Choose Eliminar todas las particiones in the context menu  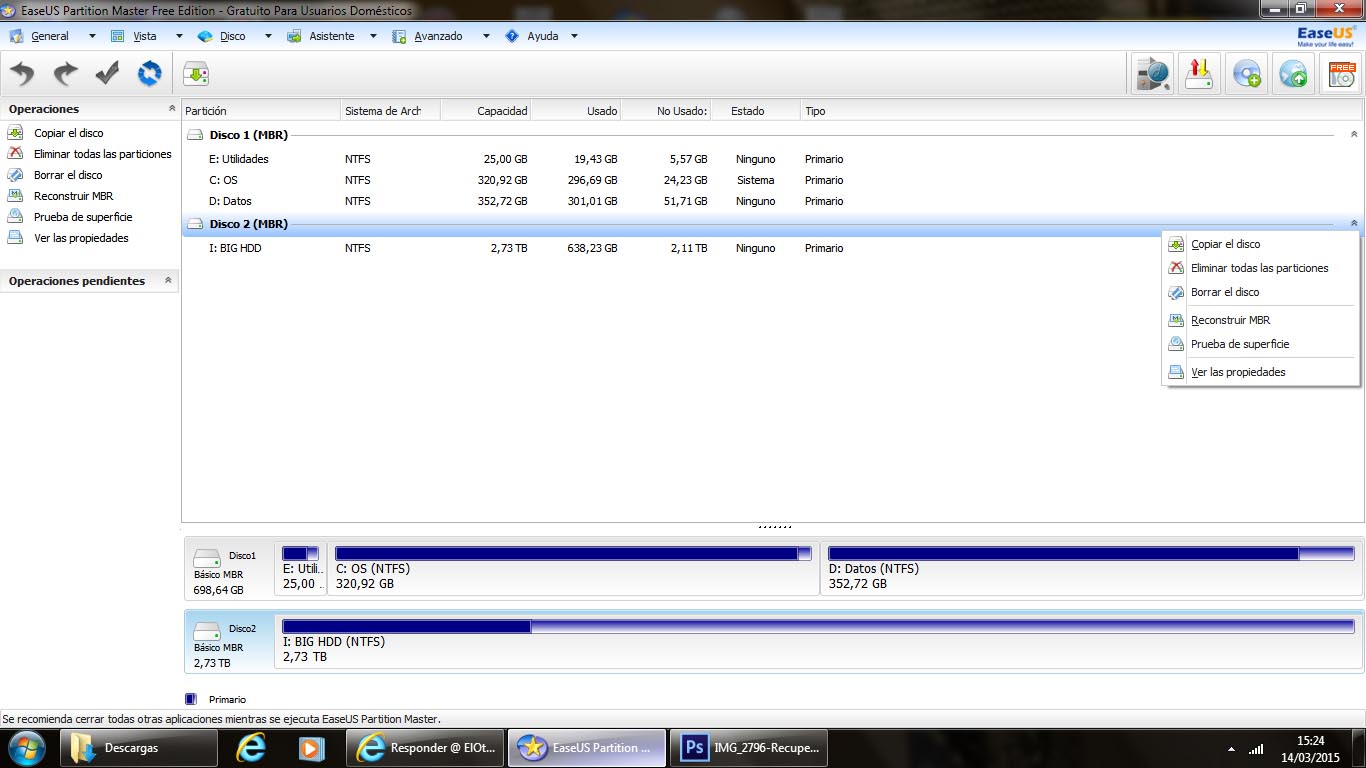point(1261,268)
